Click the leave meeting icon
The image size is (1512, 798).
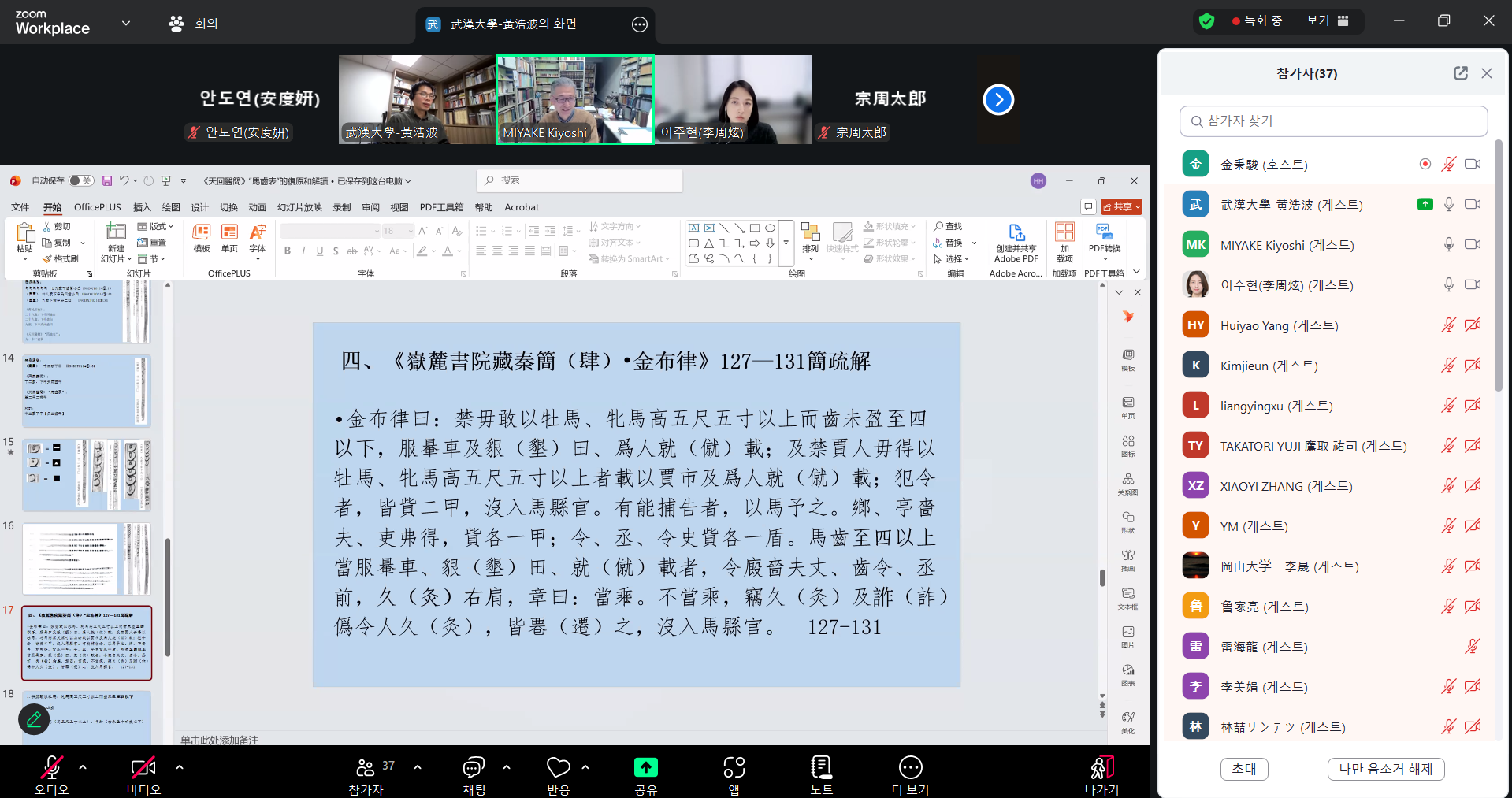(x=1101, y=767)
